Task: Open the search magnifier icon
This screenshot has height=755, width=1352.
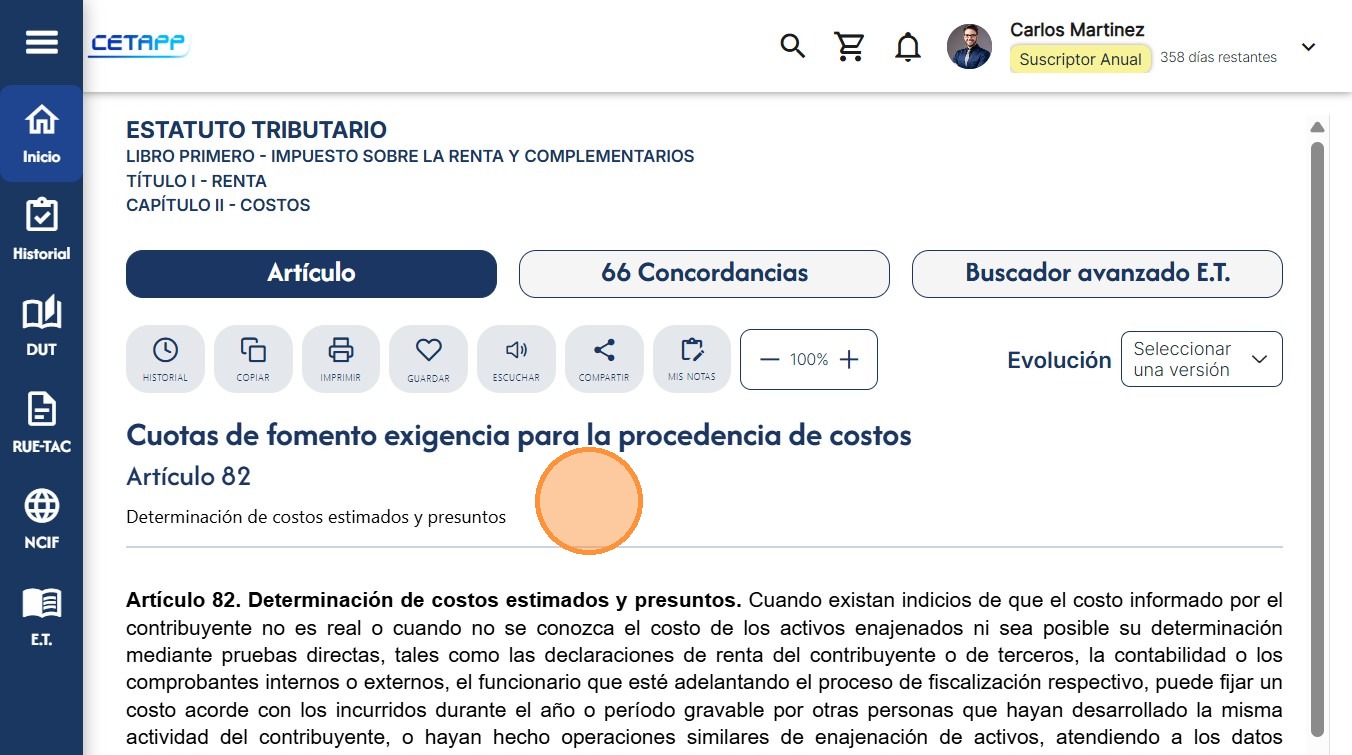Action: tap(792, 46)
